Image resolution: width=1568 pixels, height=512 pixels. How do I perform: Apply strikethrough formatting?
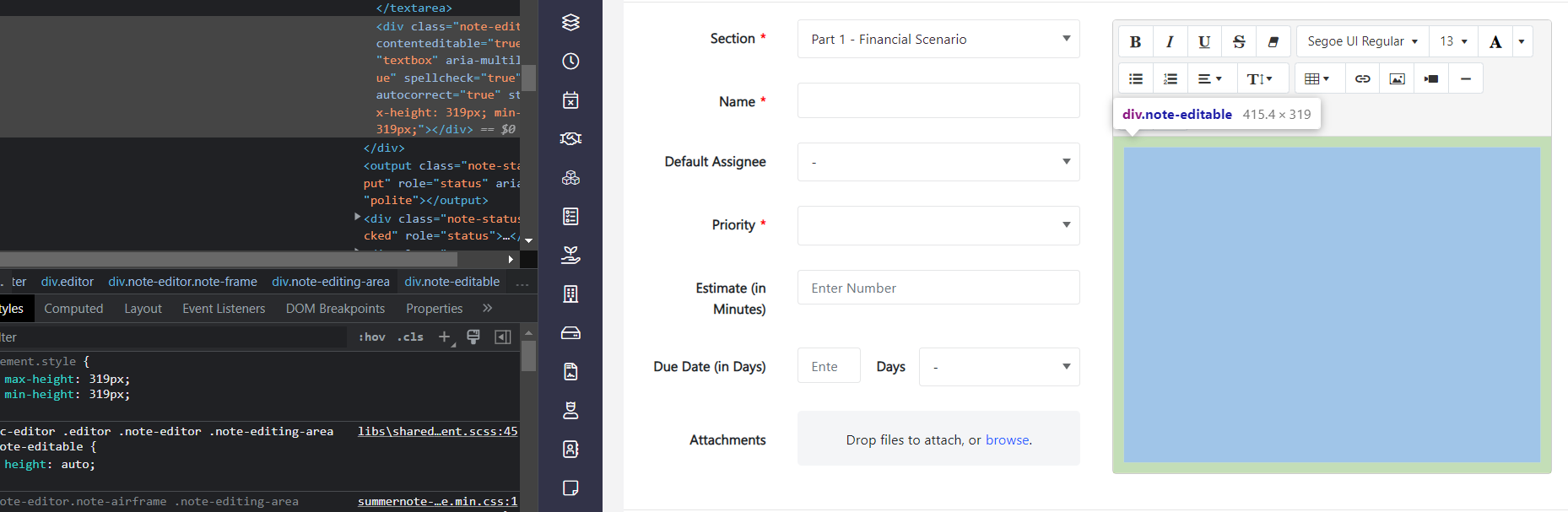click(1238, 40)
